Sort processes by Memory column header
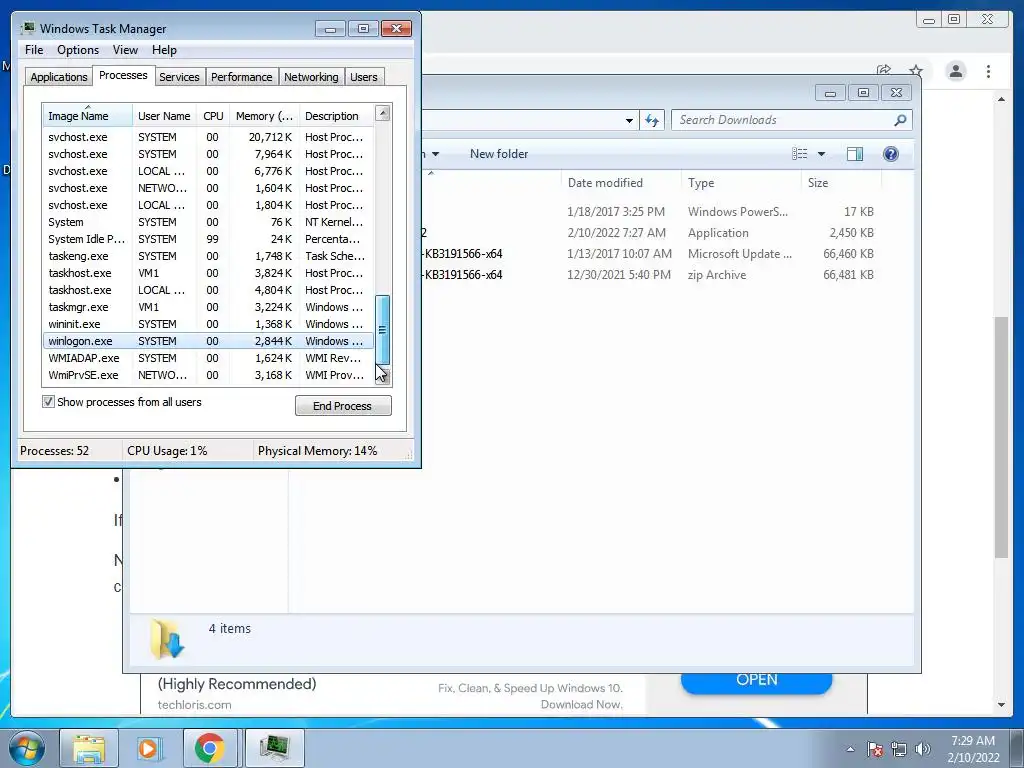Viewport: 1024px width, 768px height. pos(264,116)
